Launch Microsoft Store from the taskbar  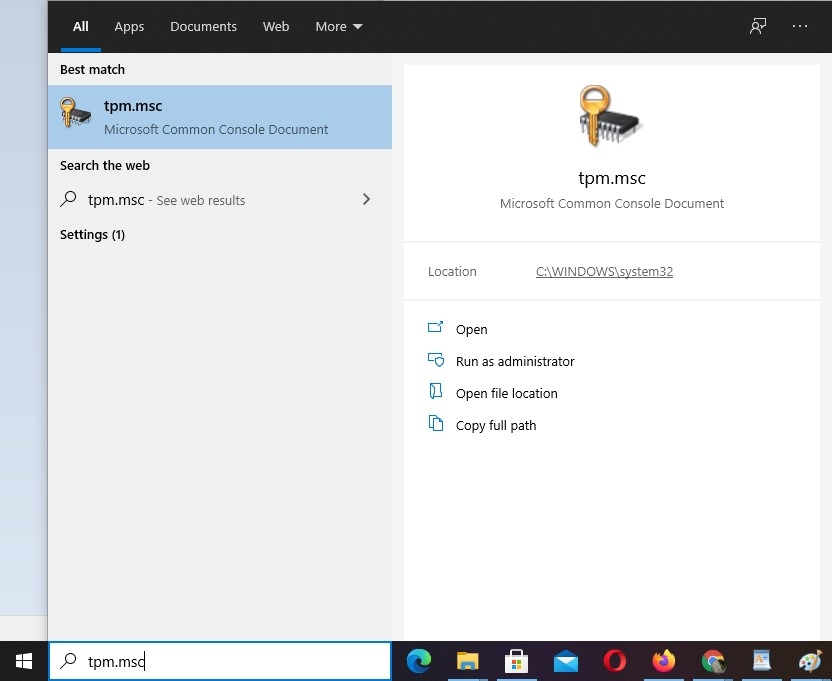pyautogui.click(x=516, y=661)
